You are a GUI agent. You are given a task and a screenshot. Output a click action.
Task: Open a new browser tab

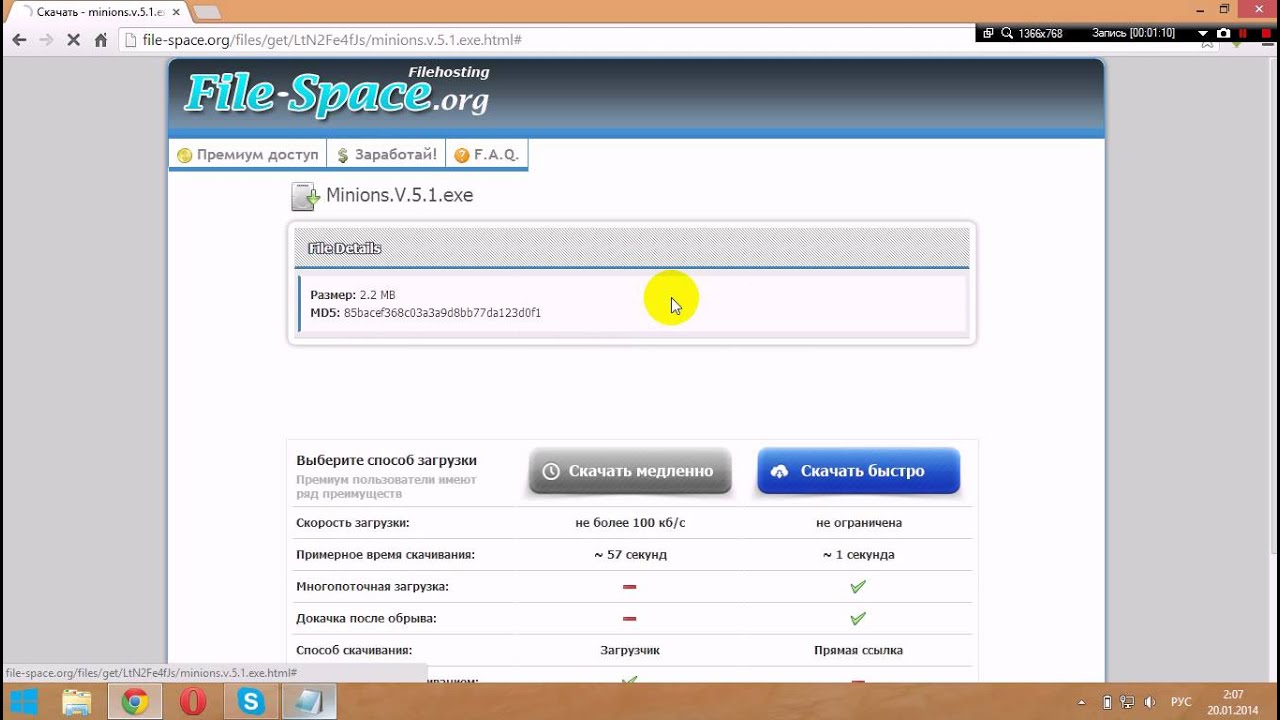point(205,12)
